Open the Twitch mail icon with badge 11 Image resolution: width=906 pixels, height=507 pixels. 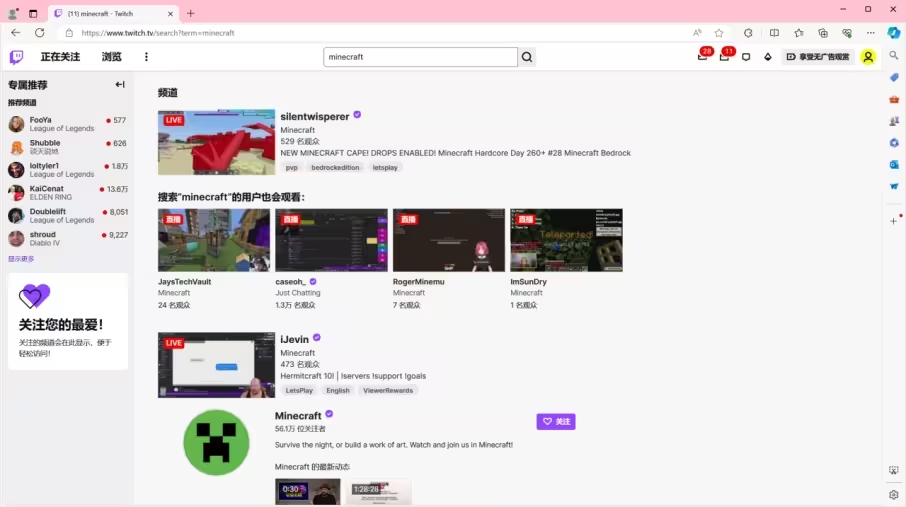pos(725,57)
